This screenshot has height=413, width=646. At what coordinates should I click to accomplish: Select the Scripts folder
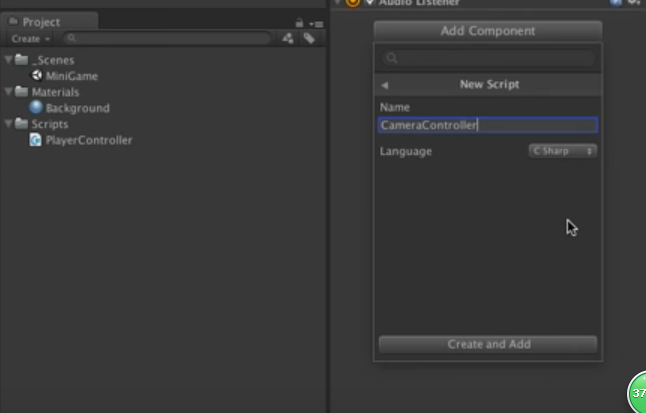(50, 124)
